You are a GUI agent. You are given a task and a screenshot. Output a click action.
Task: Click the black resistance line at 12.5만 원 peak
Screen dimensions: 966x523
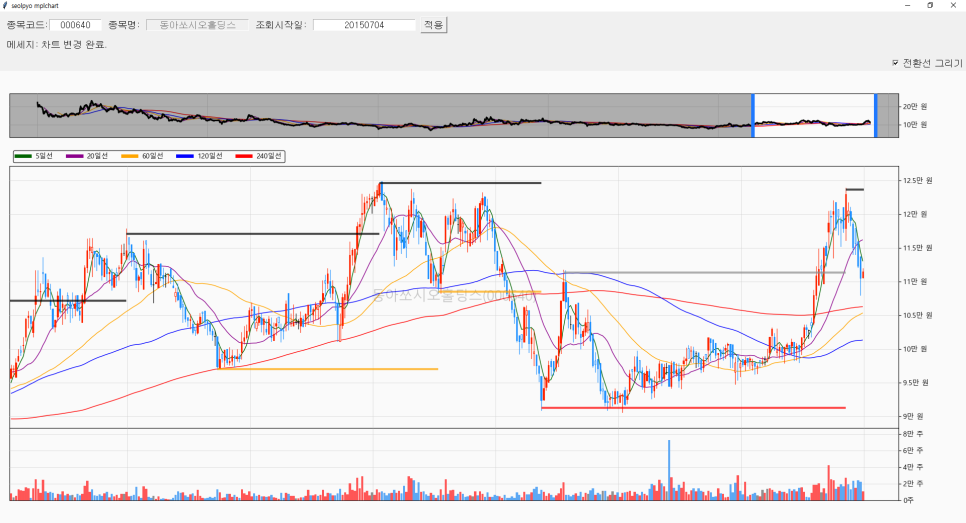click(x=461, y=183)
